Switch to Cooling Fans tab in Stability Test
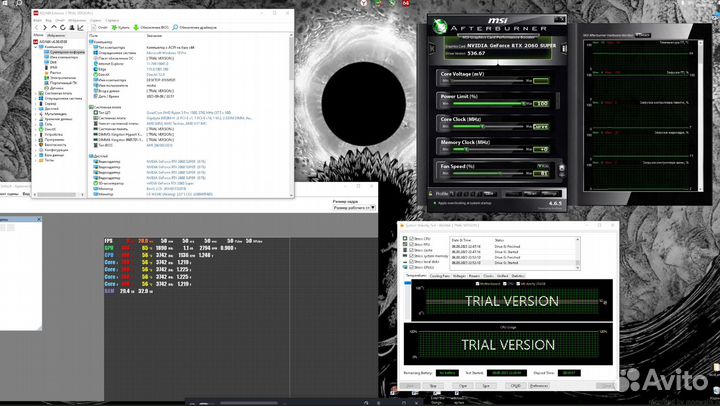The width and height of the screenshot is (720, 406). coord(439,276)
